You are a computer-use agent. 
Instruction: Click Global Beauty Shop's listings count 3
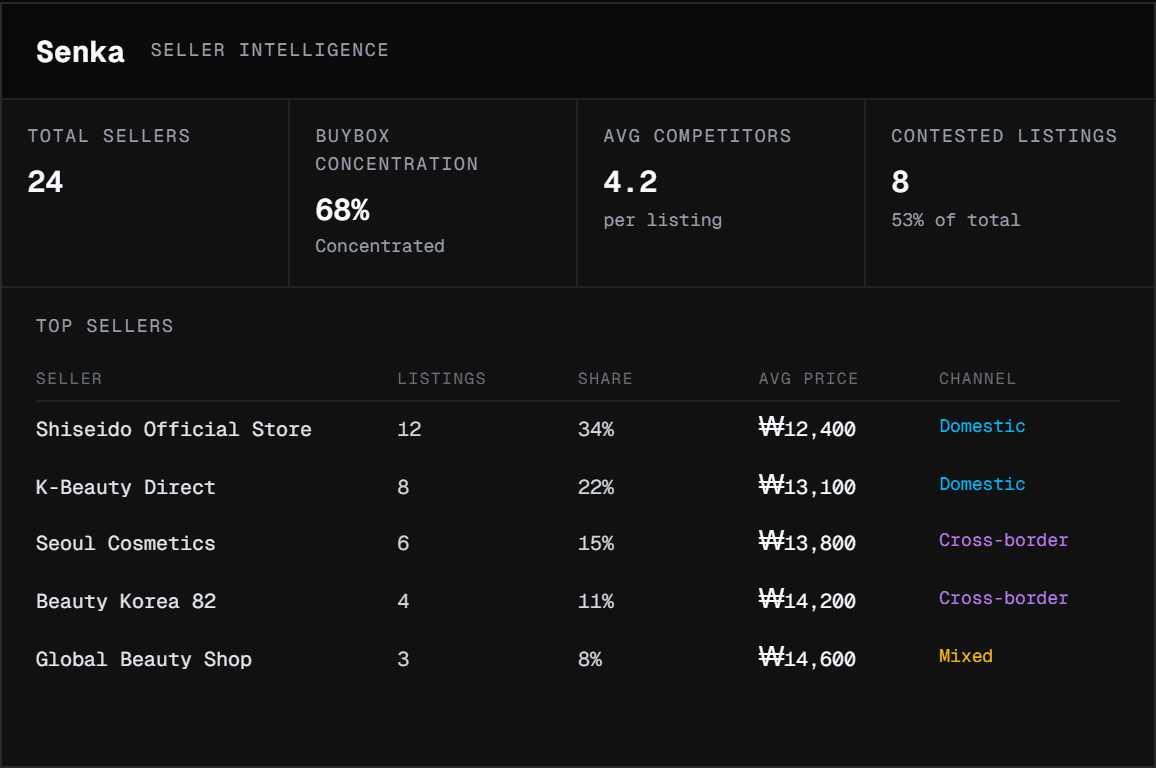pos(403,659)
